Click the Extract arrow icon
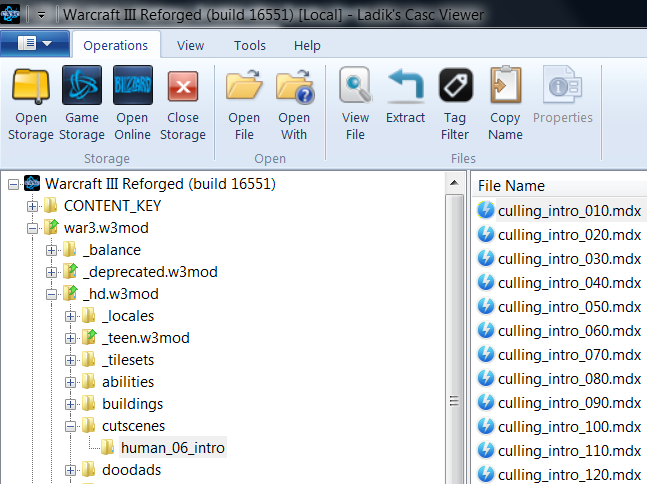Image resolution: width=647 pixels, height=484 pixels. (406, 85)
